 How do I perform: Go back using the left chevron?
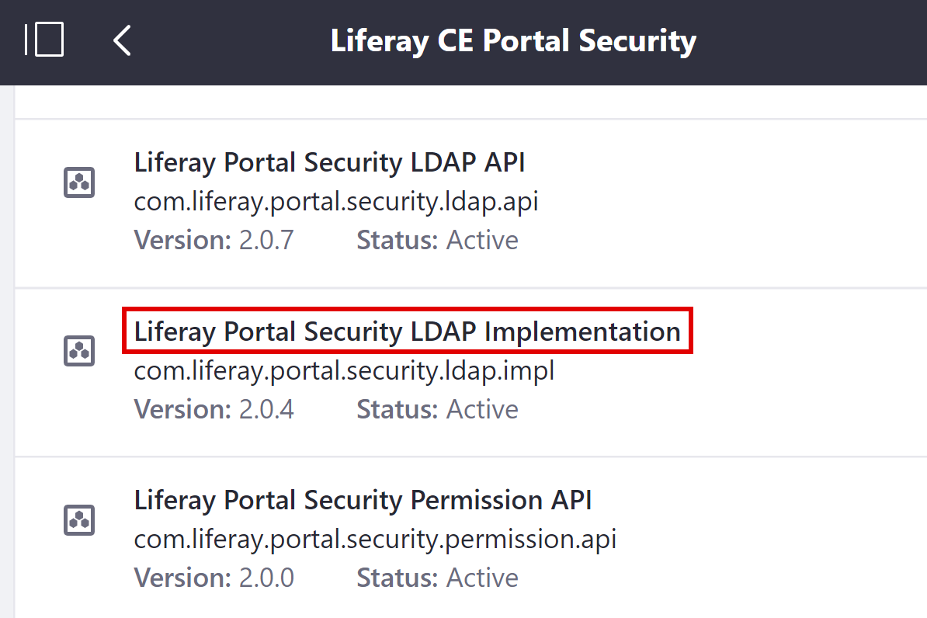(122, 41)
